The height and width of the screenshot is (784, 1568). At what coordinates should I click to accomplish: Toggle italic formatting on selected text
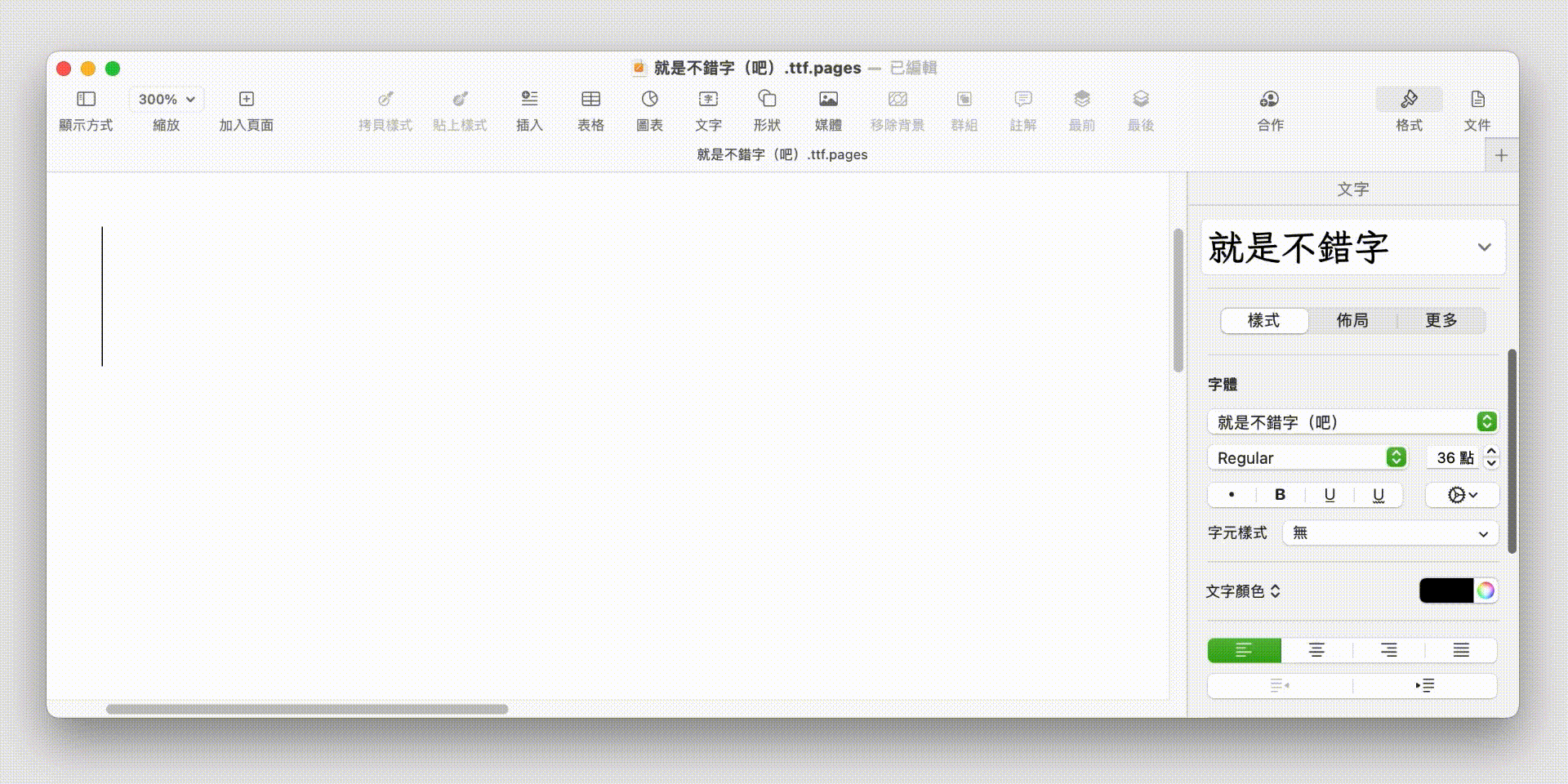tap(1231, 494)
